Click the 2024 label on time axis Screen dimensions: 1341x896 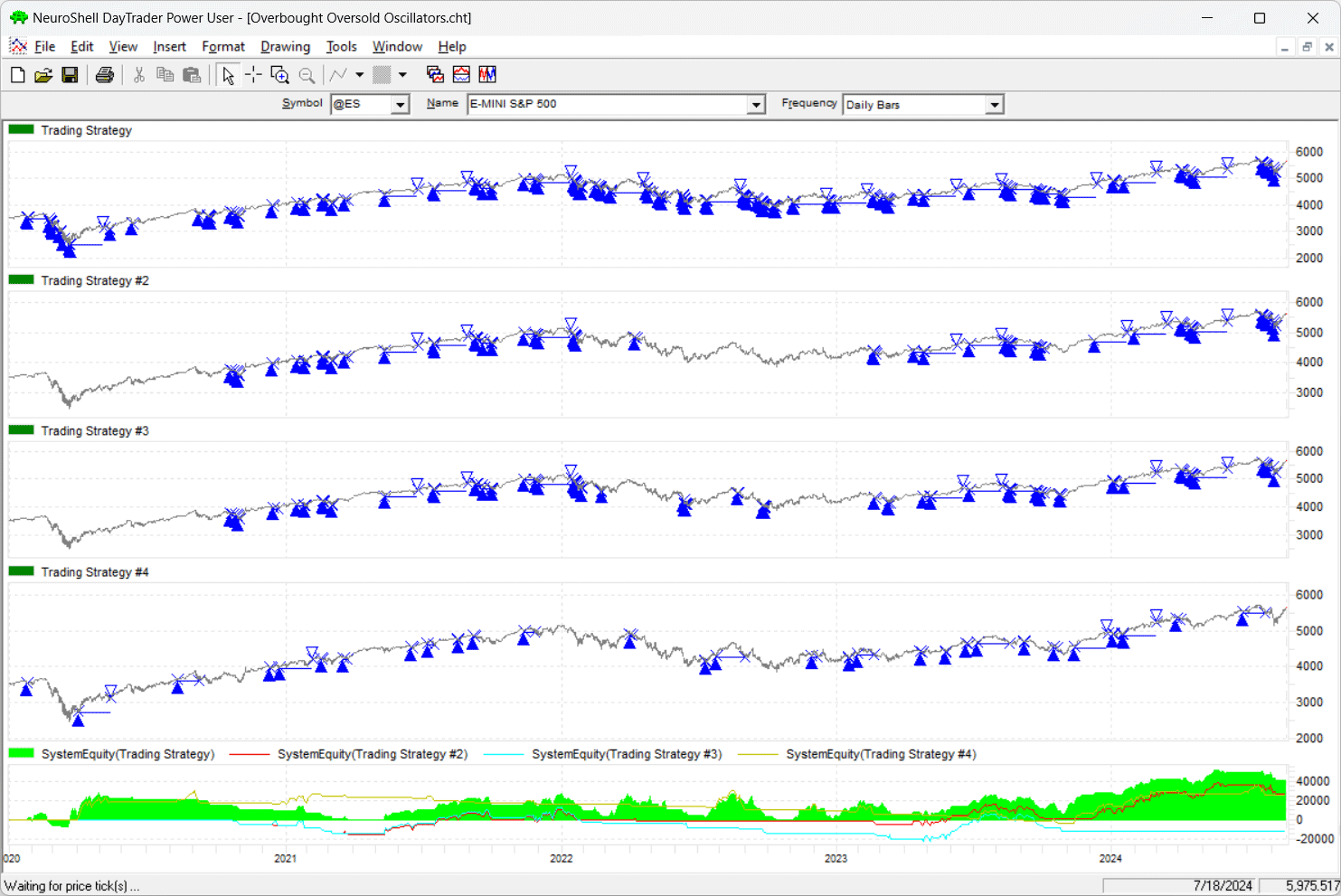tap(1110, 858)
